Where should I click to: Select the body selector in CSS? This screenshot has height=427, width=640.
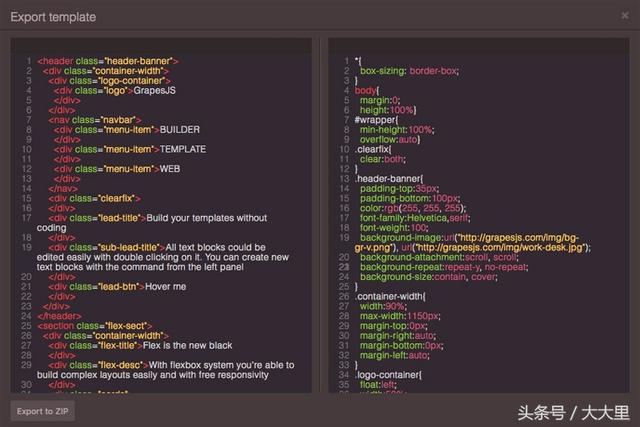coord(367,91)
